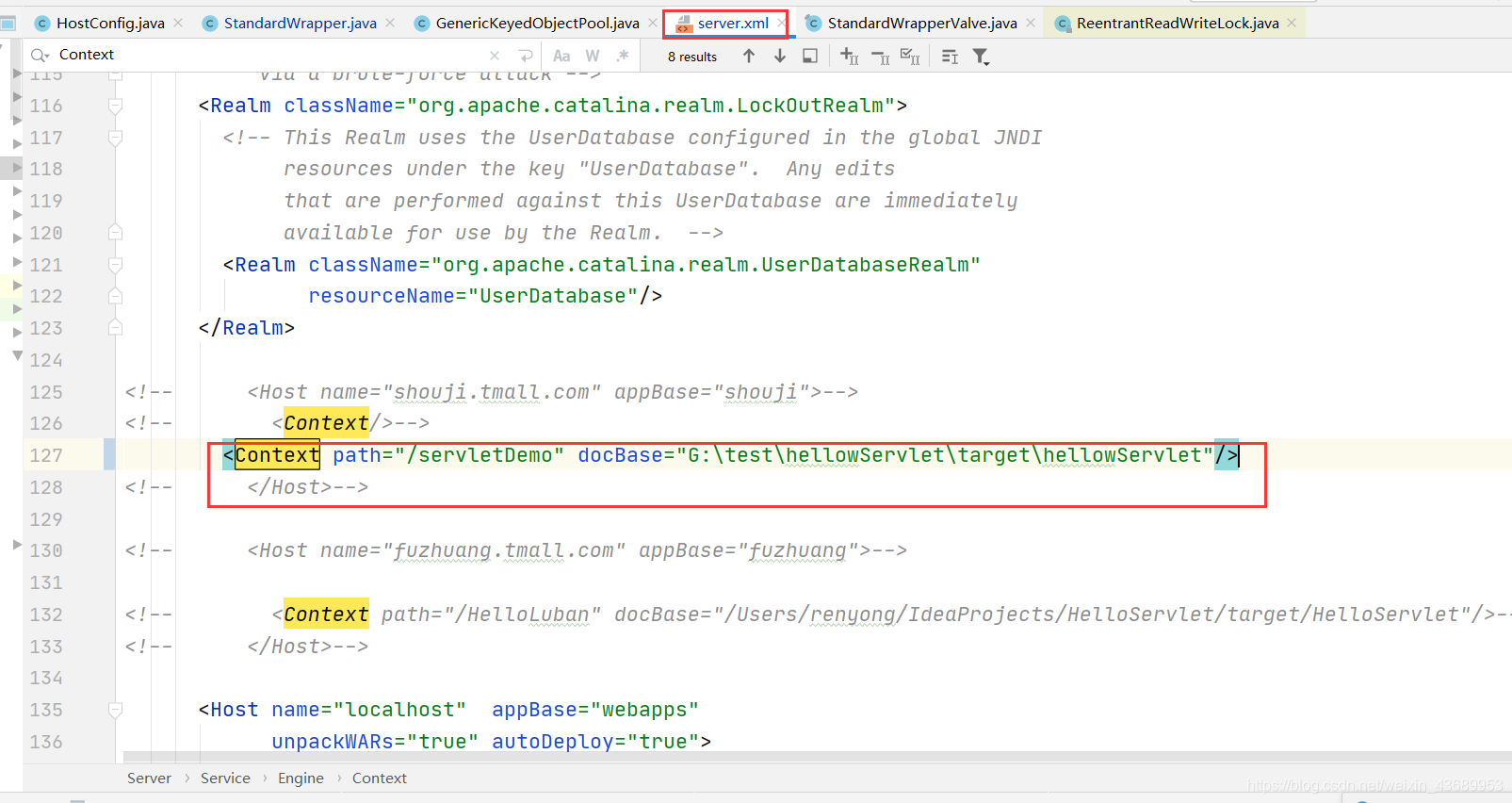
Task: Toggle the fold marker on line 123
Action: pyautogui.click(x=115, y=327)
